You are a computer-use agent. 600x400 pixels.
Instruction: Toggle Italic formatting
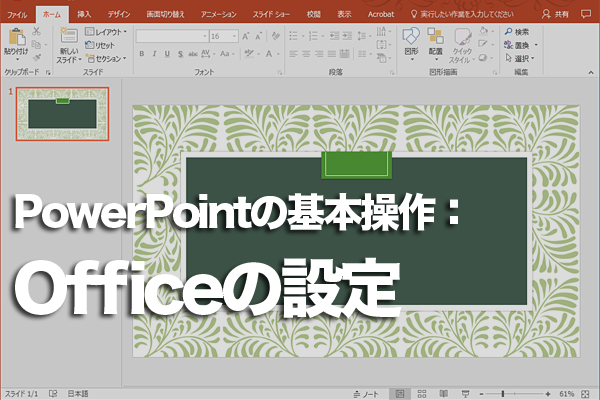(155, 54)
